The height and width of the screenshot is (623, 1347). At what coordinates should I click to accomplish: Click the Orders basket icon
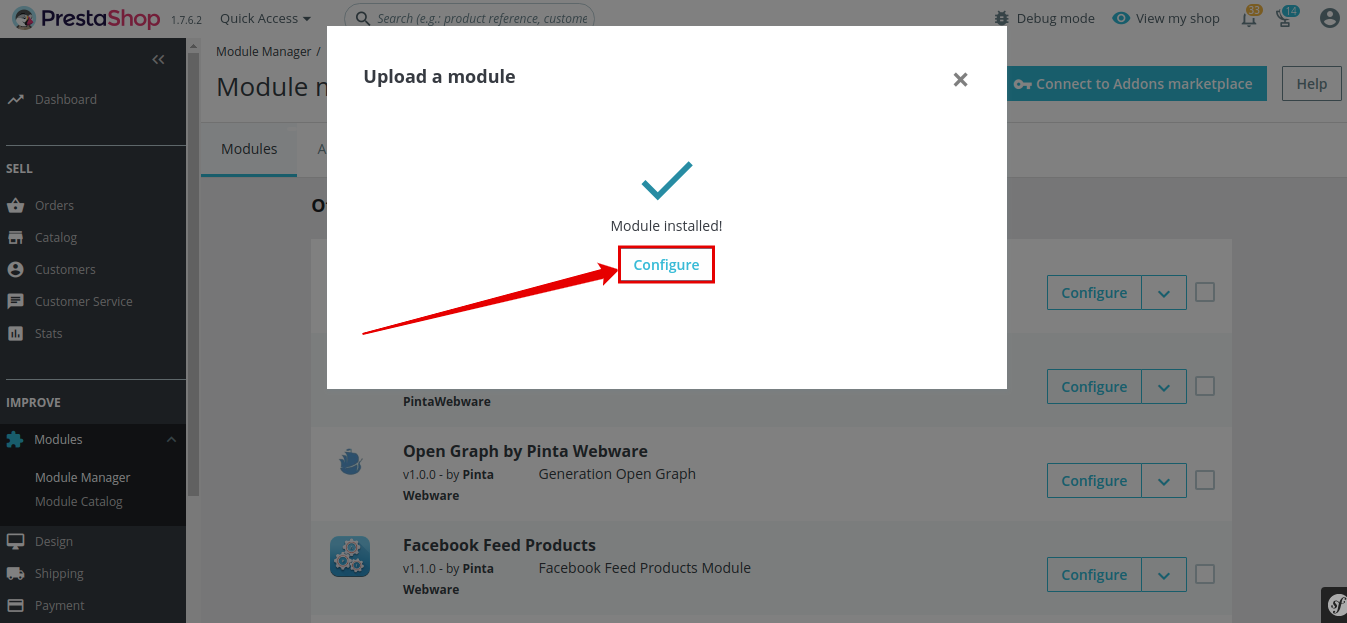(15, 206)
